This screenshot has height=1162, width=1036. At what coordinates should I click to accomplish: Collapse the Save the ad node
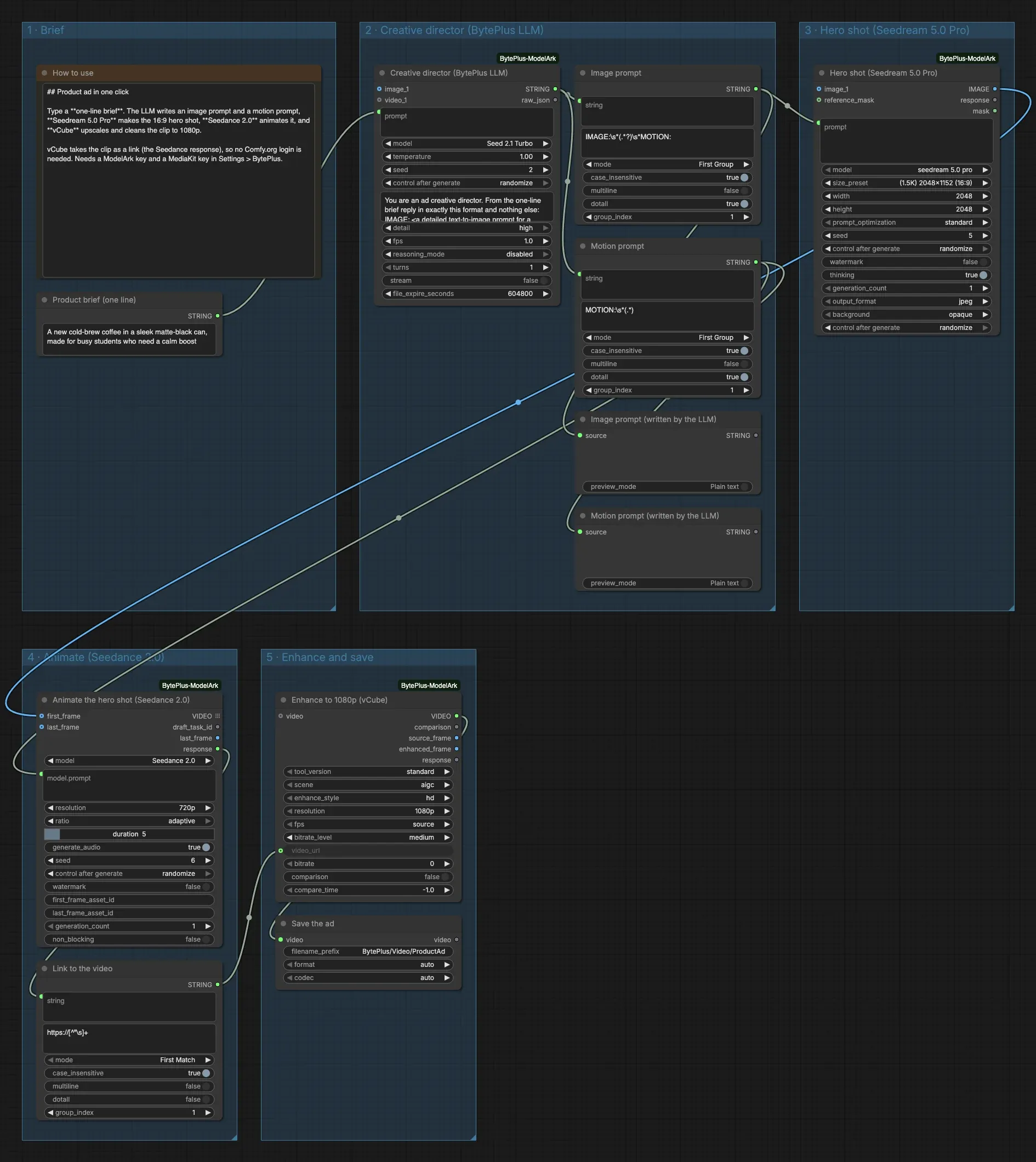point(283,924)
